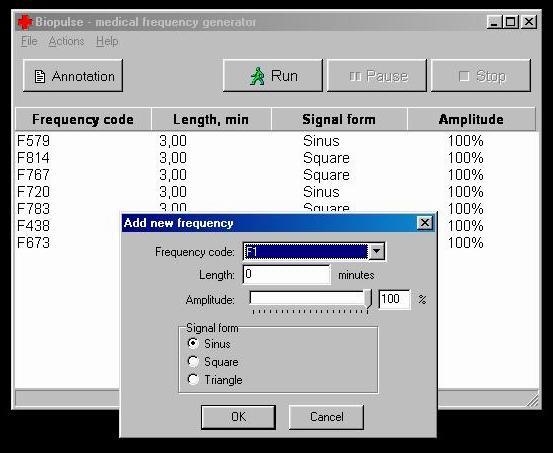Open the Frequency code dropdown arrow

[x=376, y=251]
